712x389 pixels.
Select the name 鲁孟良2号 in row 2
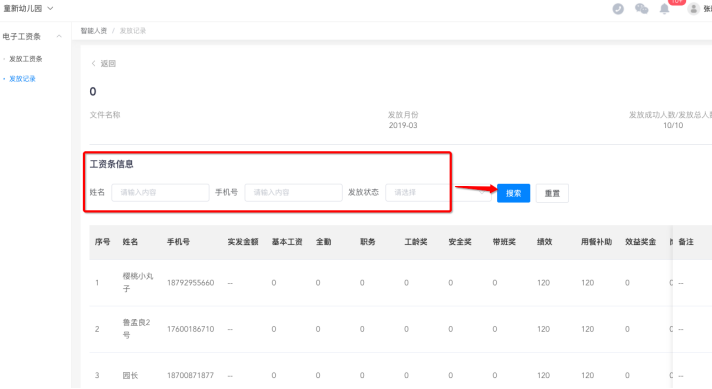[x=136, y=329]
